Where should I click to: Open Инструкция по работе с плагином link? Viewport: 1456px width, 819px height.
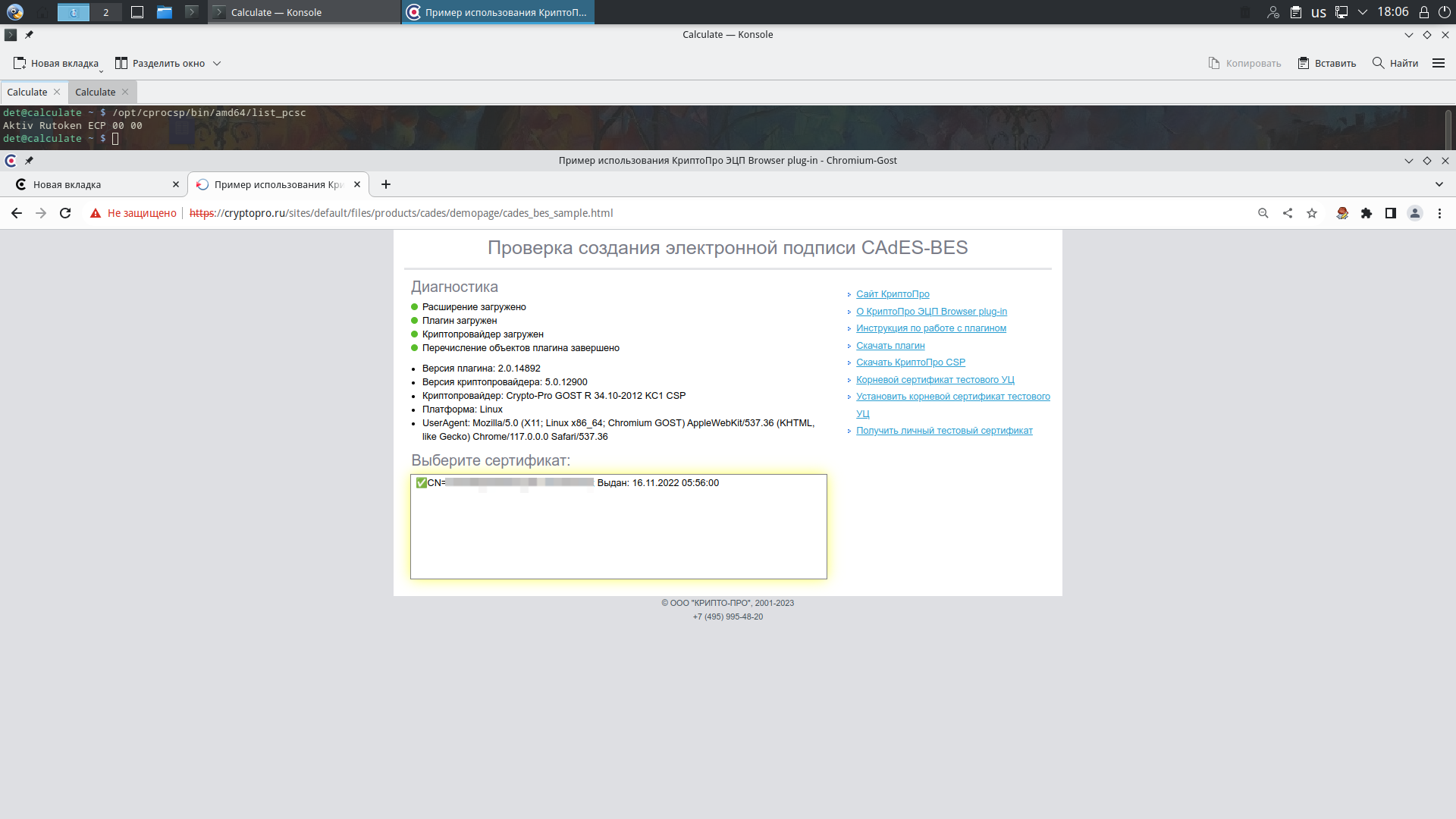931,328
